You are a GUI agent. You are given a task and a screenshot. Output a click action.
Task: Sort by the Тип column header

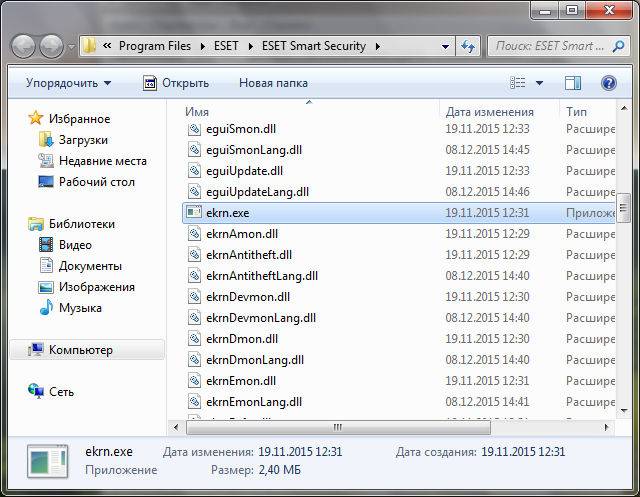coord(576,111)
